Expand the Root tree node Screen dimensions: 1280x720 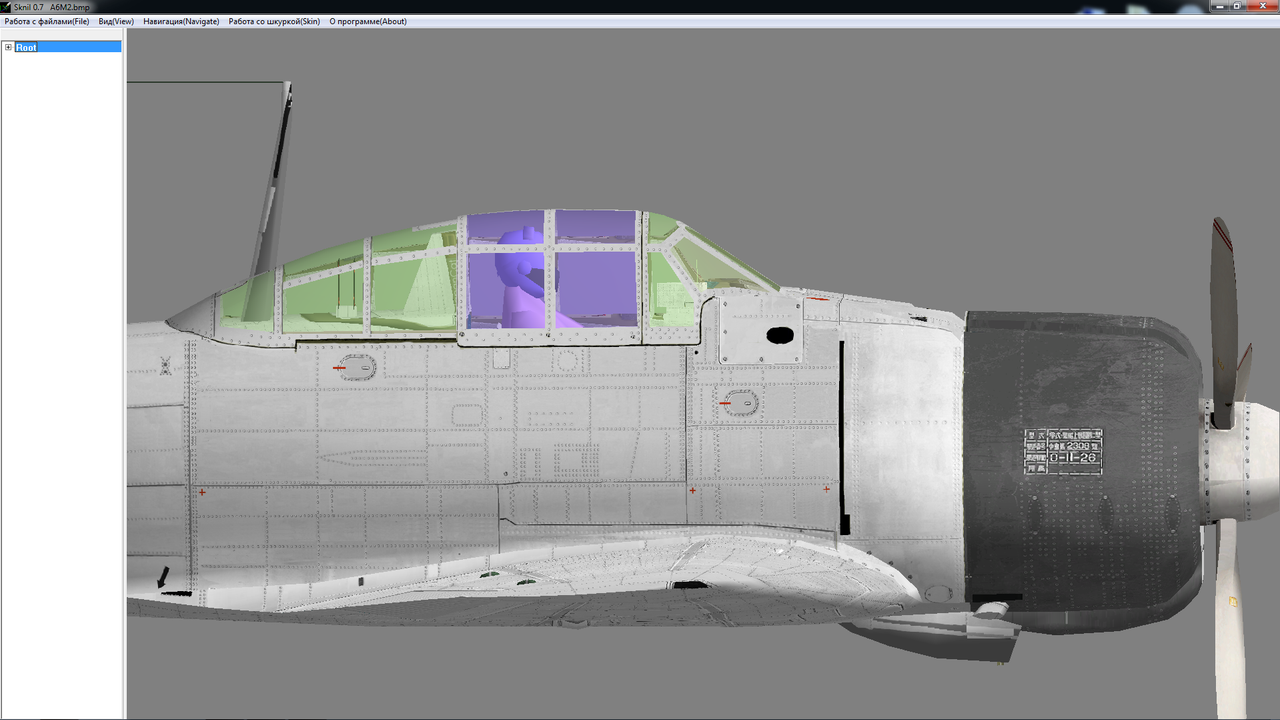tap(8, 47)
